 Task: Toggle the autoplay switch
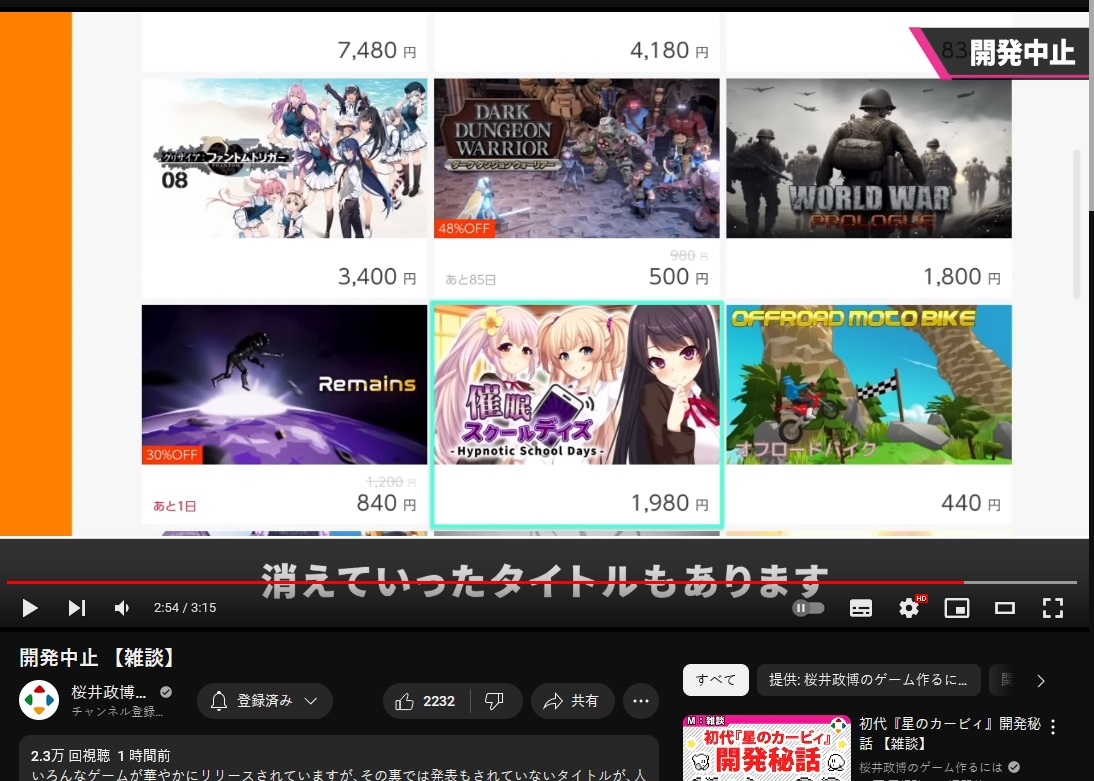(x=808, y=608)
